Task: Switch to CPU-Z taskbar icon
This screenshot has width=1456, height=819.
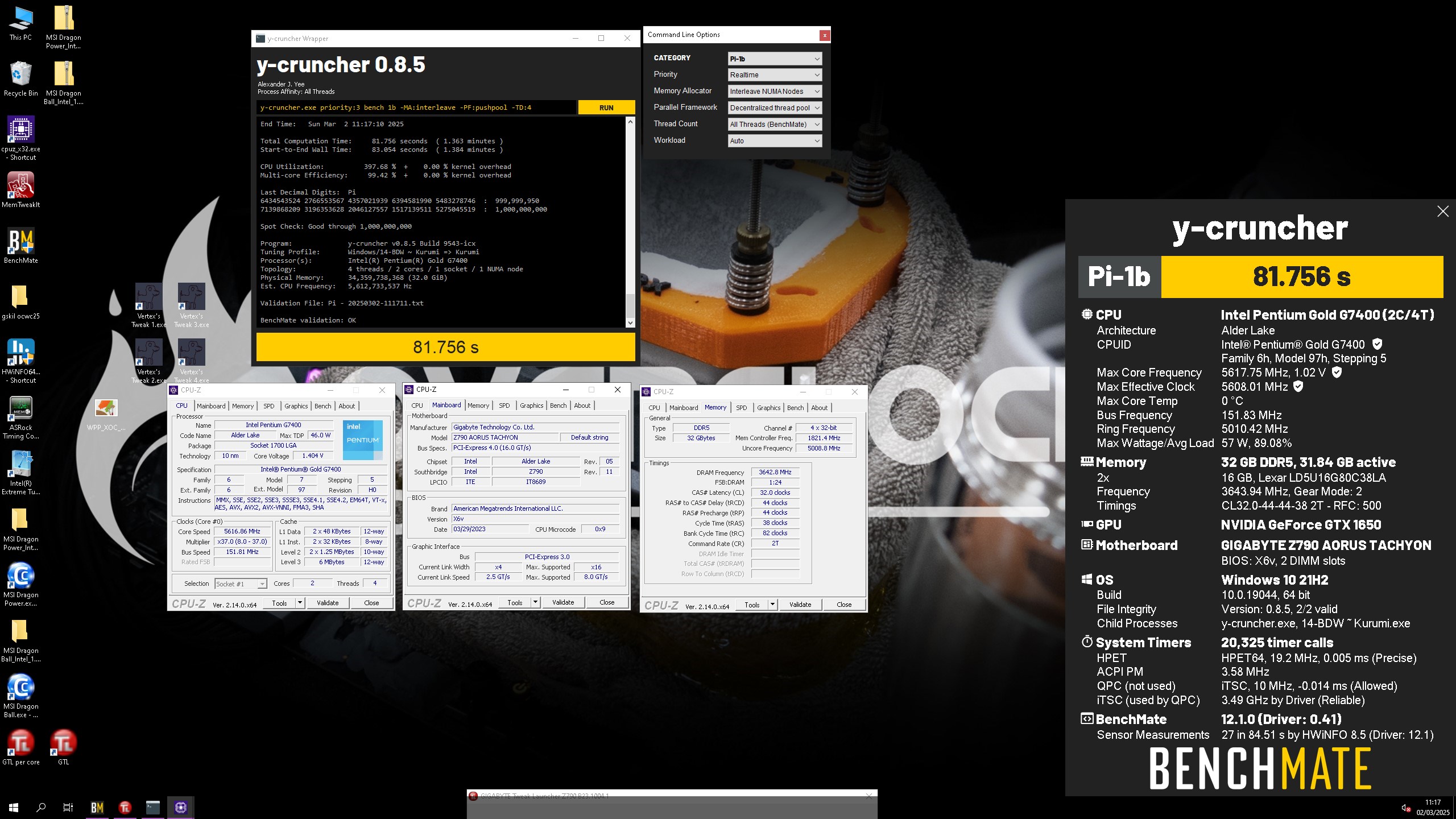Action: pyautogui.click(x=181, y=807)
